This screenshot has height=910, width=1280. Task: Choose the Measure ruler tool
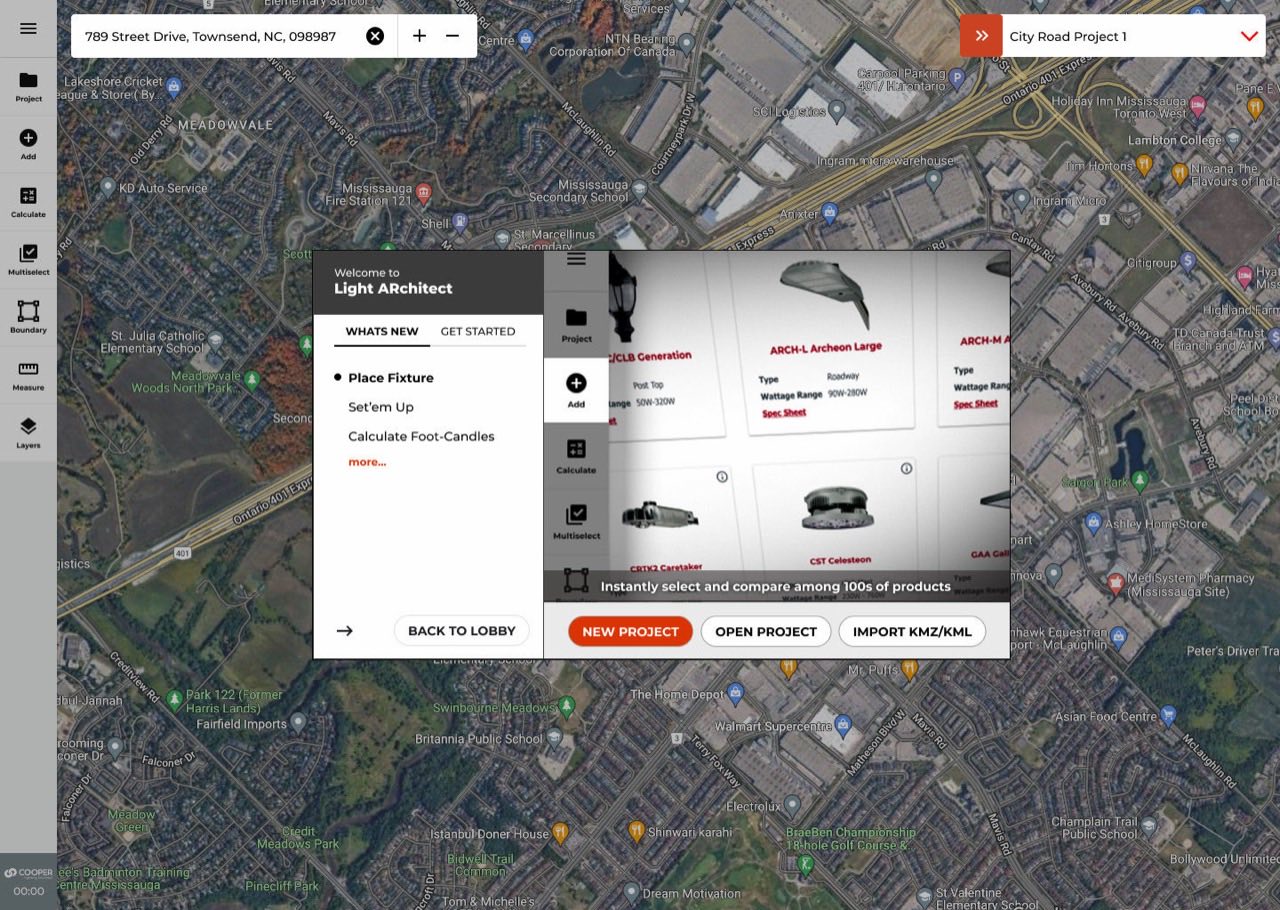28,375
